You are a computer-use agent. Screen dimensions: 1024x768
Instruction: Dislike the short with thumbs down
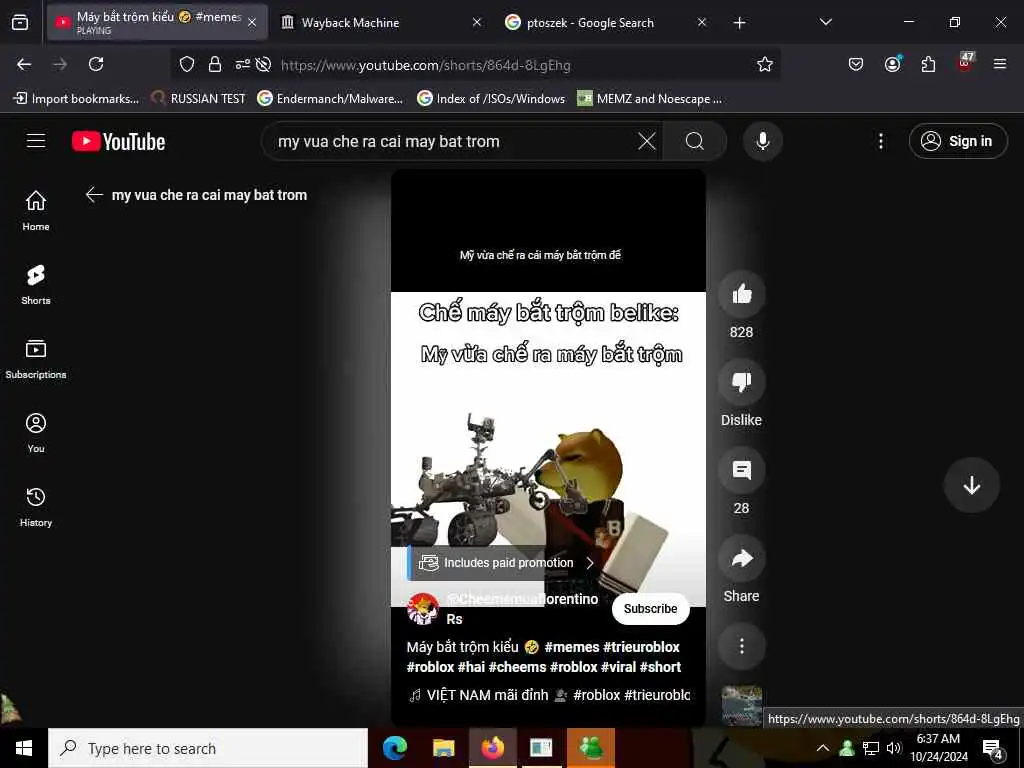(741, 382)
